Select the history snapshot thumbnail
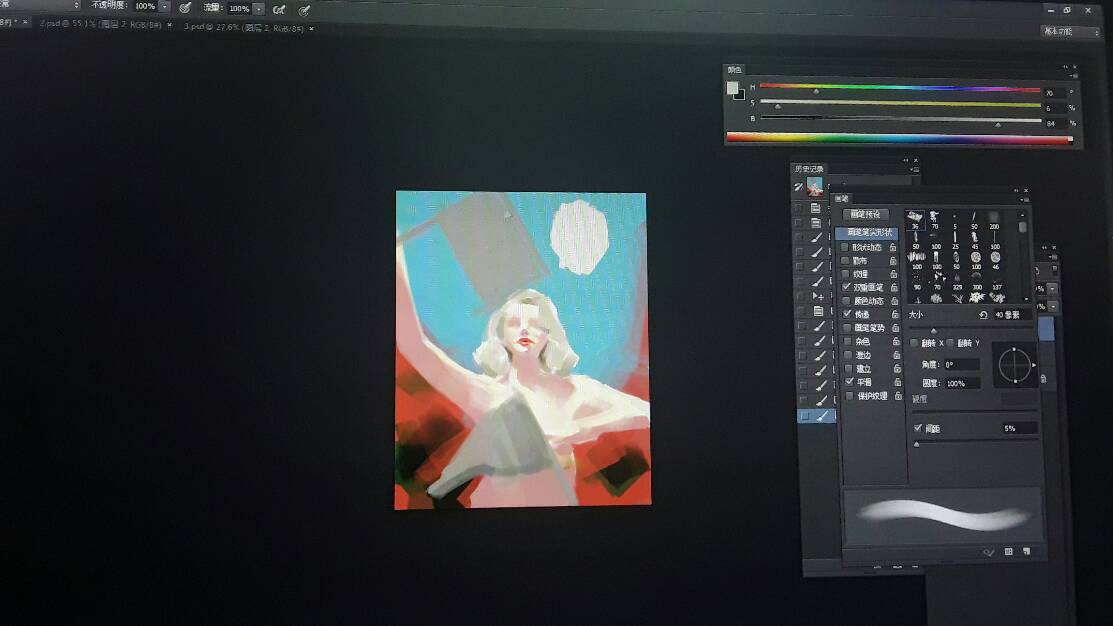The image size is (1113, 626). (814, 187)
